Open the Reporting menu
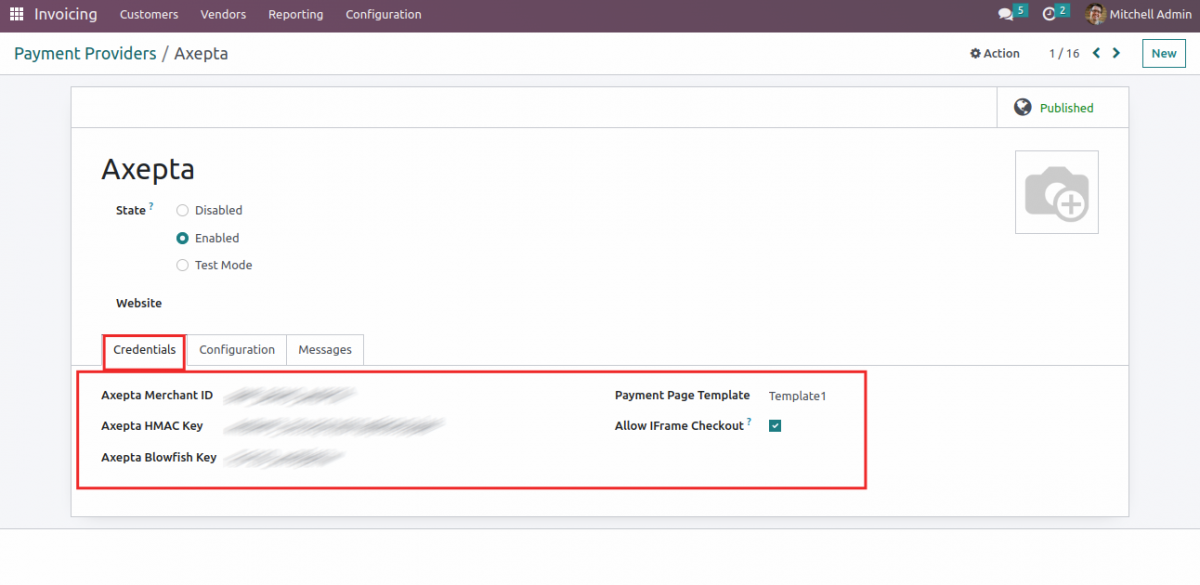 click(295, 14)
